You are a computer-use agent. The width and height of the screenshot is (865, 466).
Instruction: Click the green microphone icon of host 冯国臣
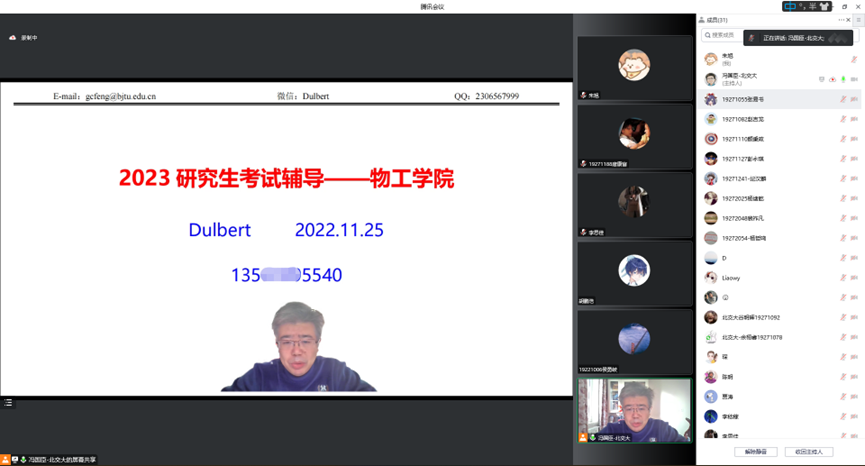843,80
